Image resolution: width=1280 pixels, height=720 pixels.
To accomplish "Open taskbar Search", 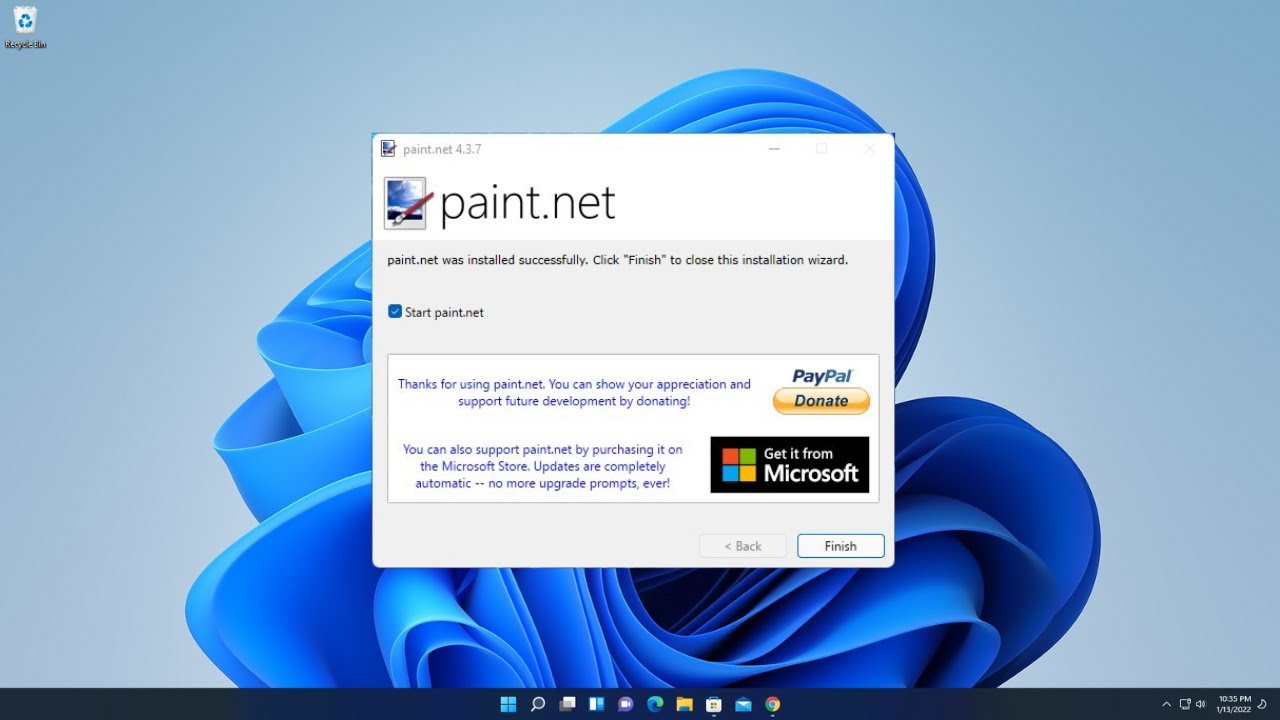I will (x=537, y=704).
